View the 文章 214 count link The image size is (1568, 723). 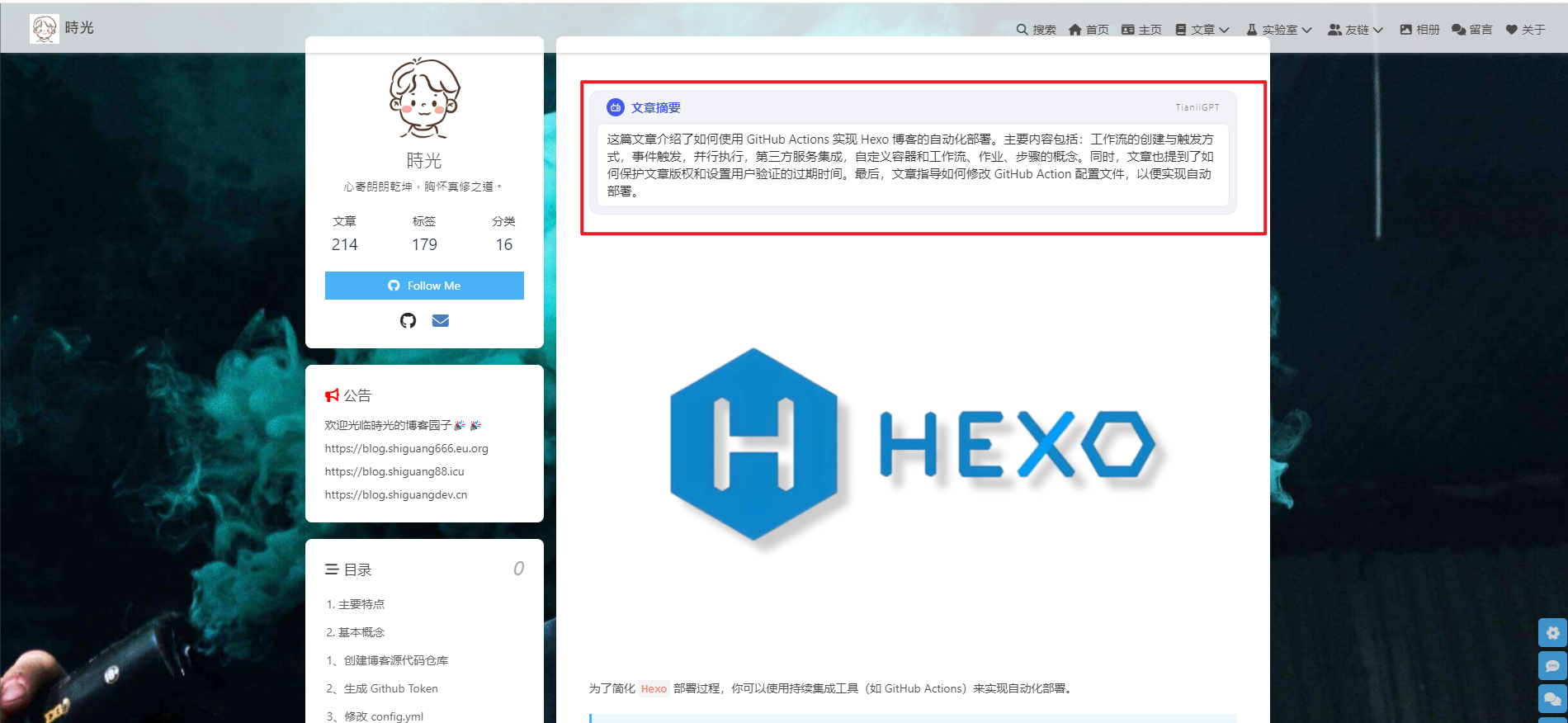coord(345,234)
